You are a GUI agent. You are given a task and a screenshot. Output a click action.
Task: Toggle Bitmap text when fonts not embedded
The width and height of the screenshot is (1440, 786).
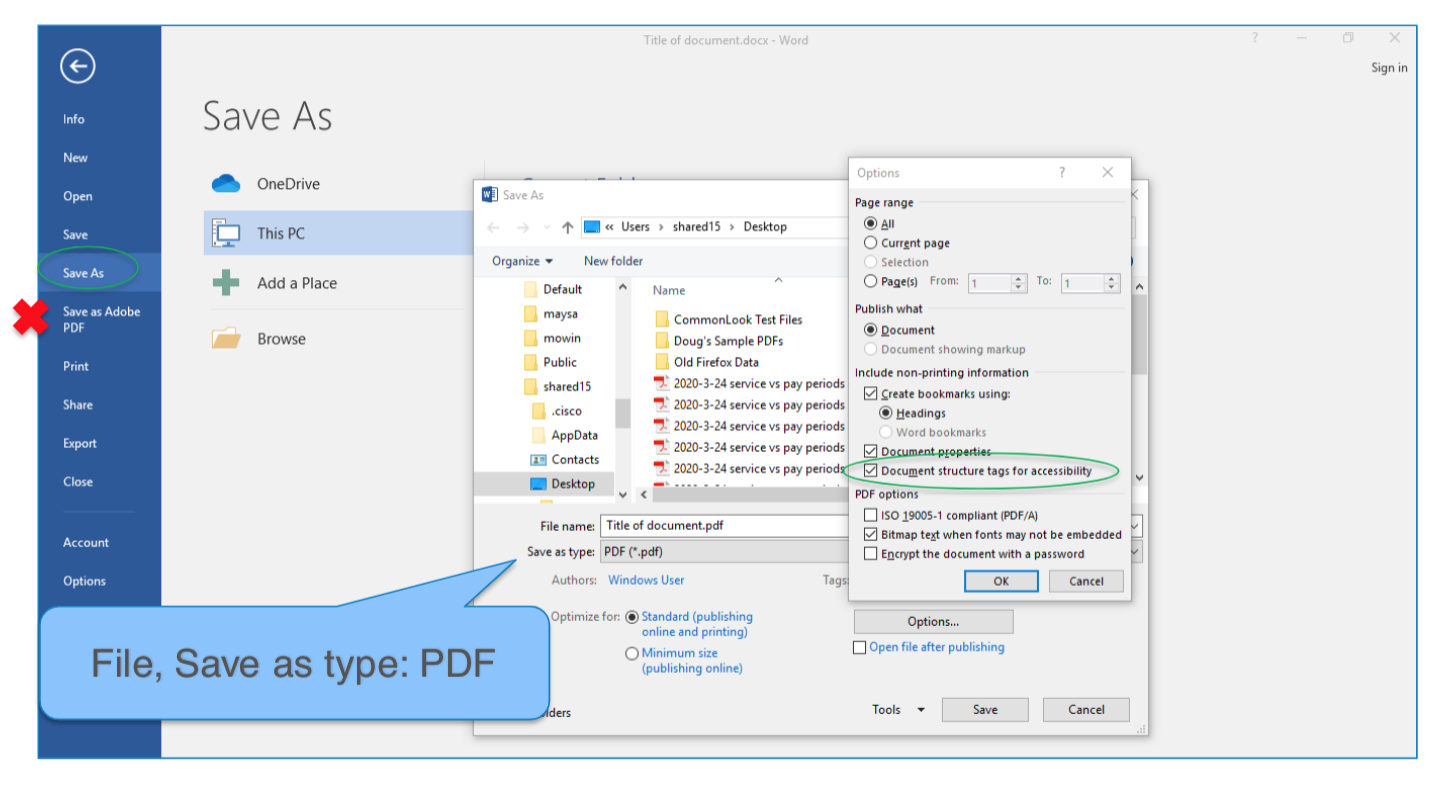pos(871,535)
